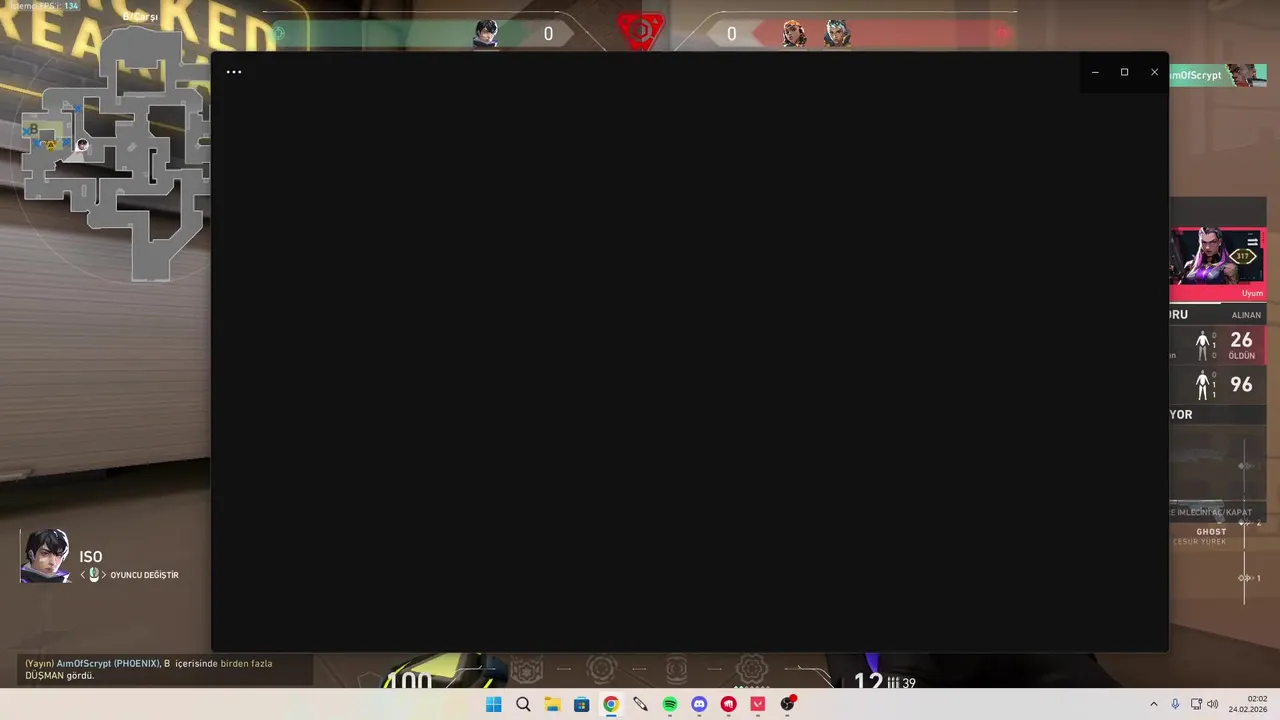Click the AimOfScrypt player banner
Screen dimensions: 1280x720
click(x=1218, y=75)
